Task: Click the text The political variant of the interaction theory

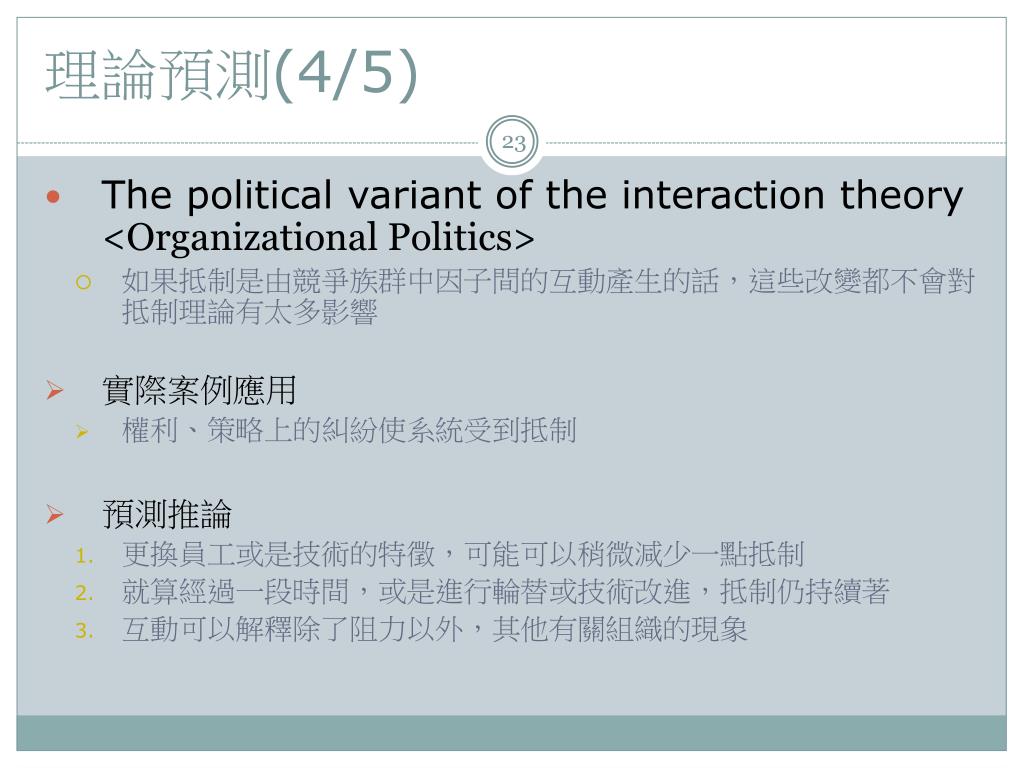Action: pyautogui.click(x=532, y=196)
